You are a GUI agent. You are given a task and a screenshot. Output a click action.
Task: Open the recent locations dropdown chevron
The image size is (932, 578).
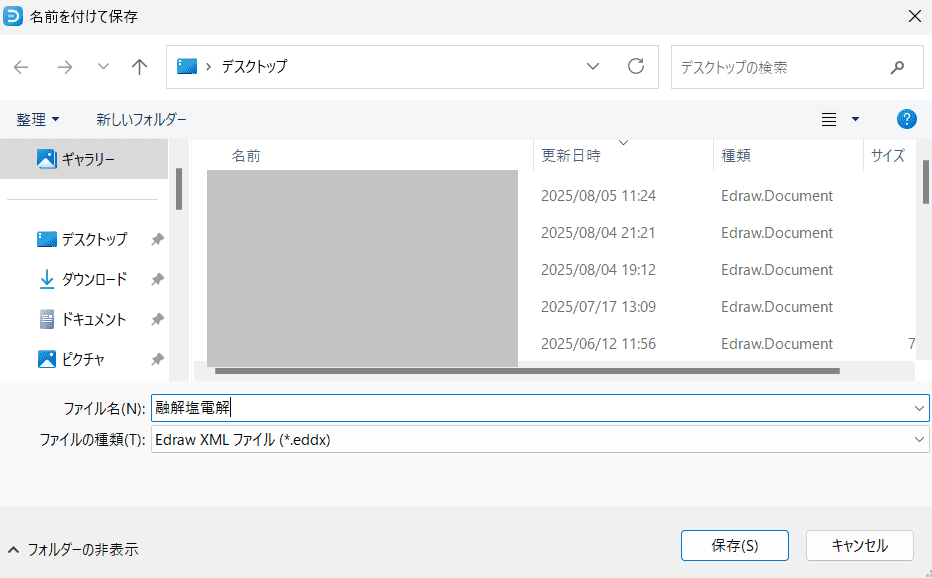click(x=103, y=67)
